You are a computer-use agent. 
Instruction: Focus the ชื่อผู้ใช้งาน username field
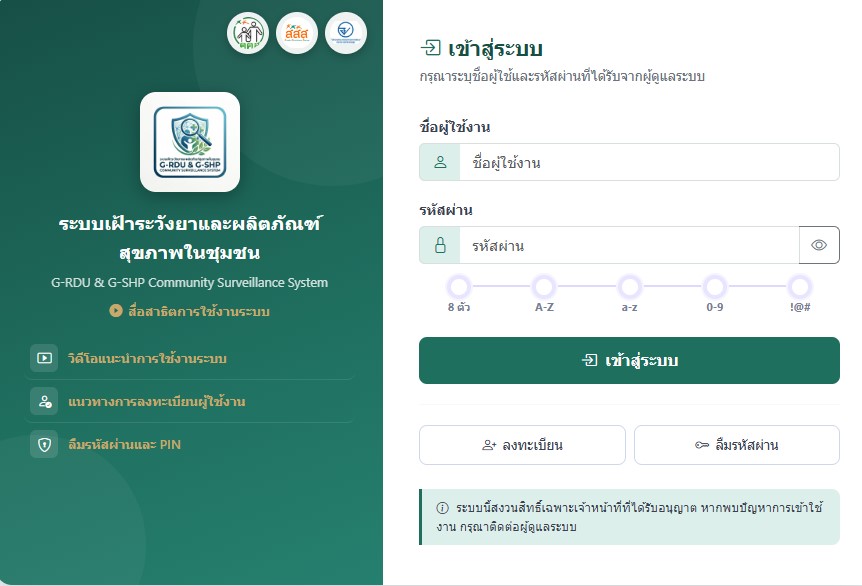click(649, 162)
